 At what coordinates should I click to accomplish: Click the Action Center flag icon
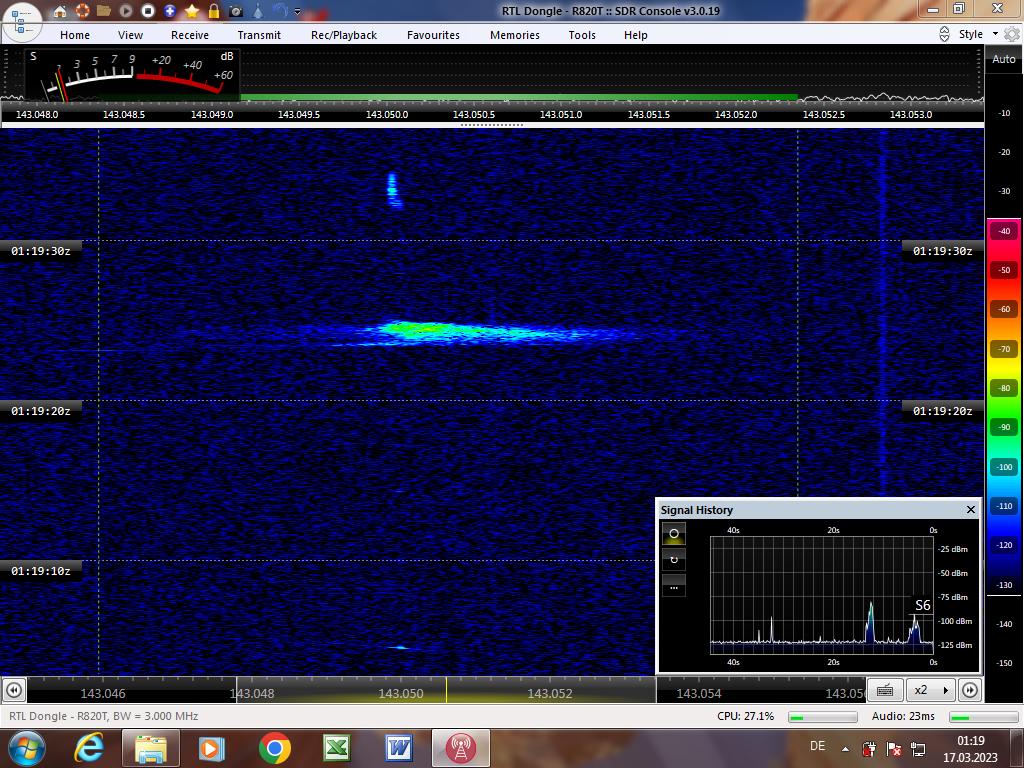[893, 749]
